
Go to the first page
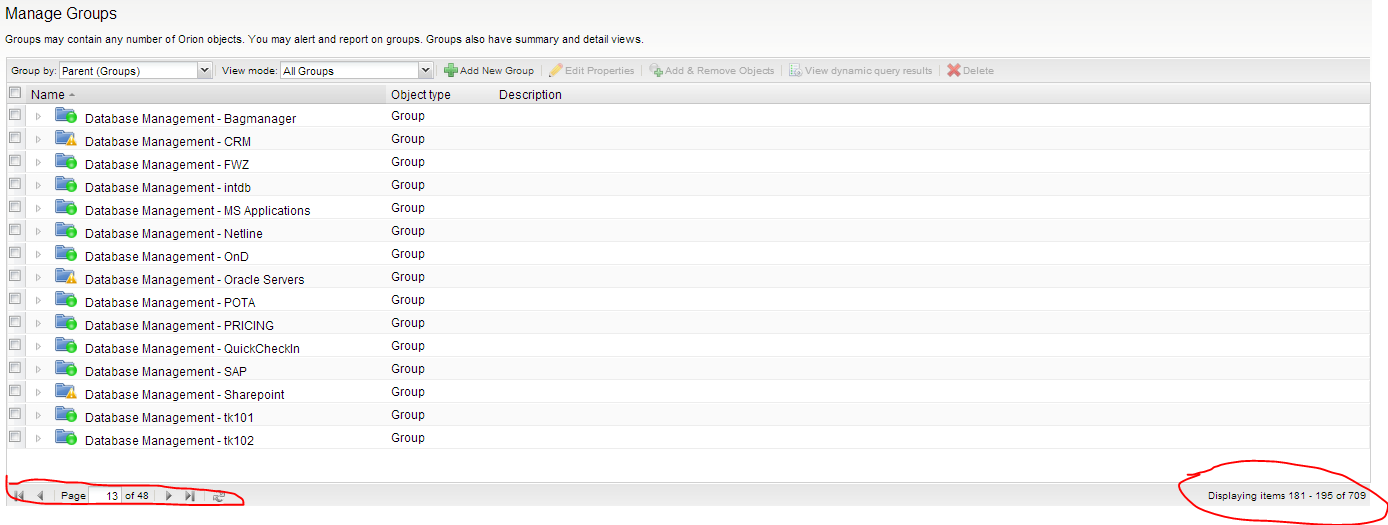[x=19, y=496]
